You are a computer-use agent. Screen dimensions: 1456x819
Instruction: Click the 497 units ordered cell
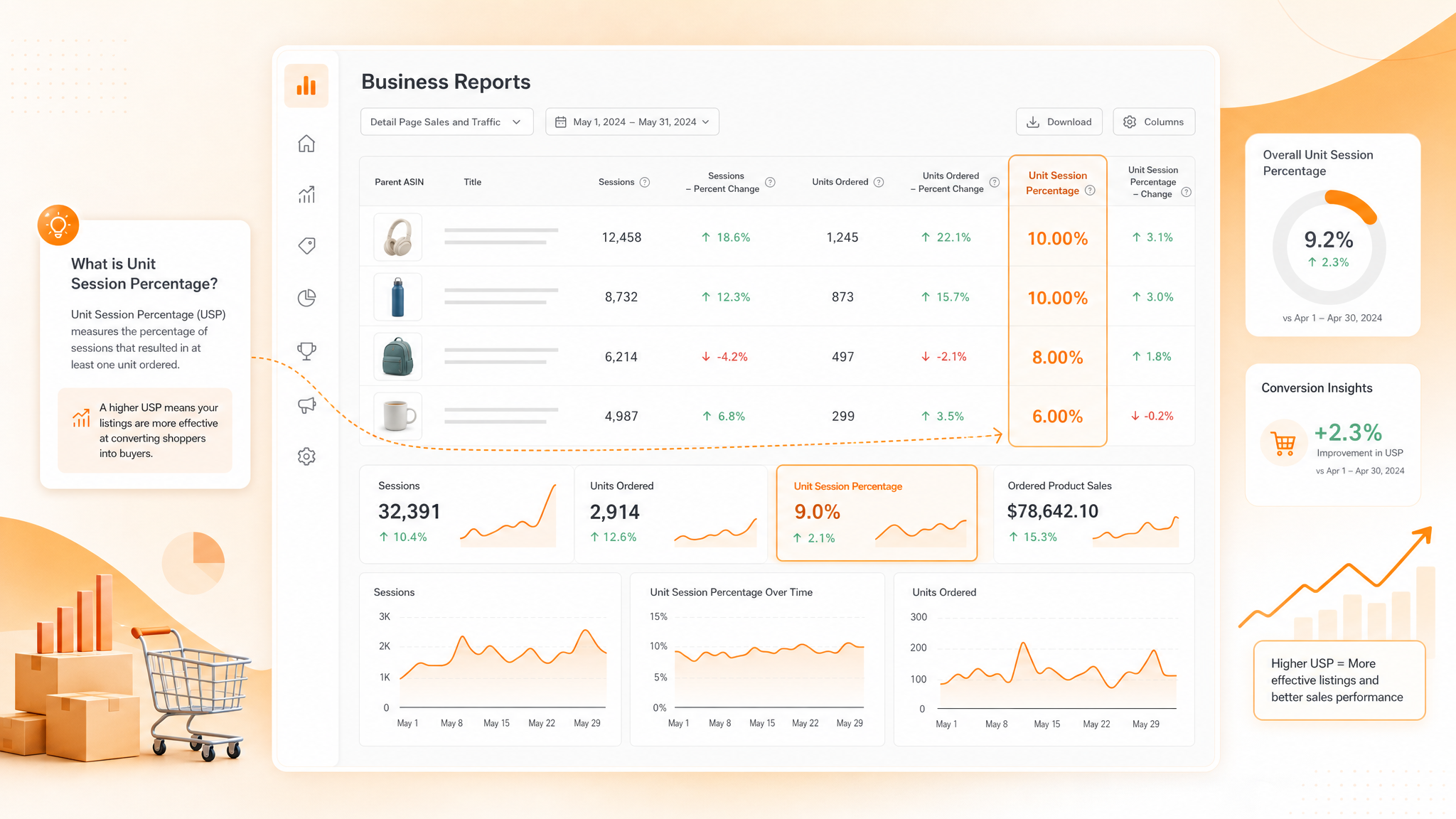coord(842,357)
